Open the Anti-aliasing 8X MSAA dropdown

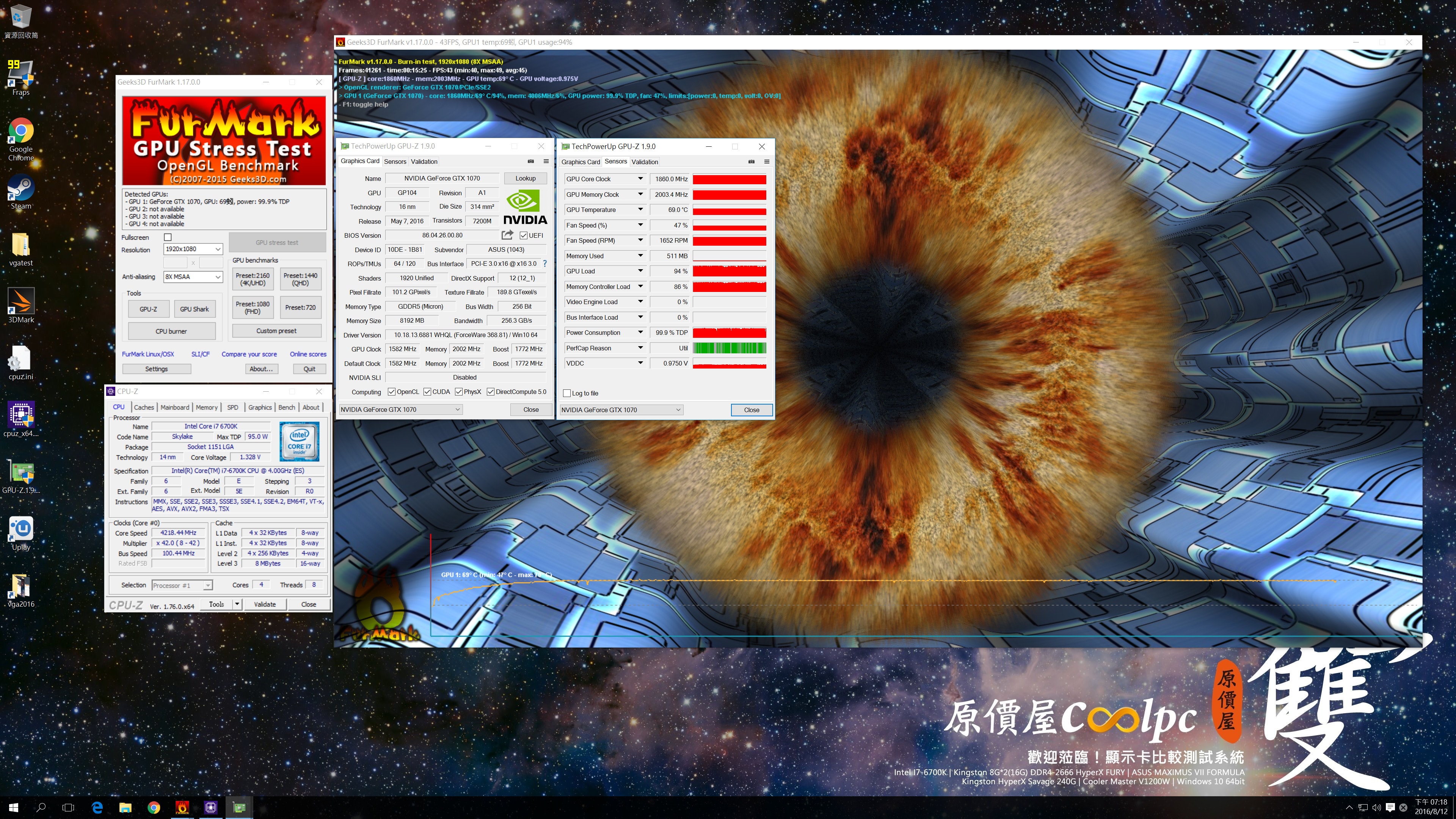click(193, 276)
